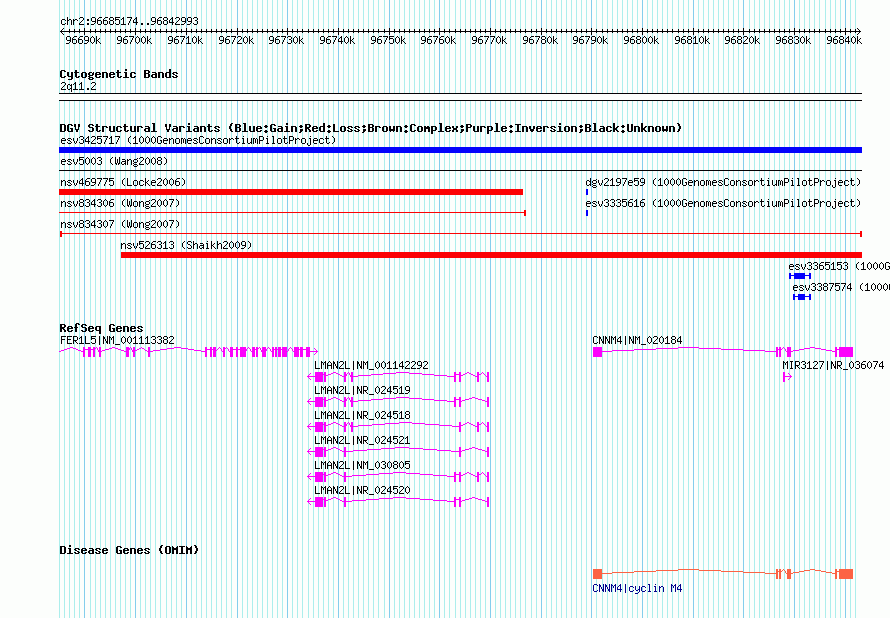Click the magenta CNNM4 RefSeq gene glyph

(x=723, y=352)
